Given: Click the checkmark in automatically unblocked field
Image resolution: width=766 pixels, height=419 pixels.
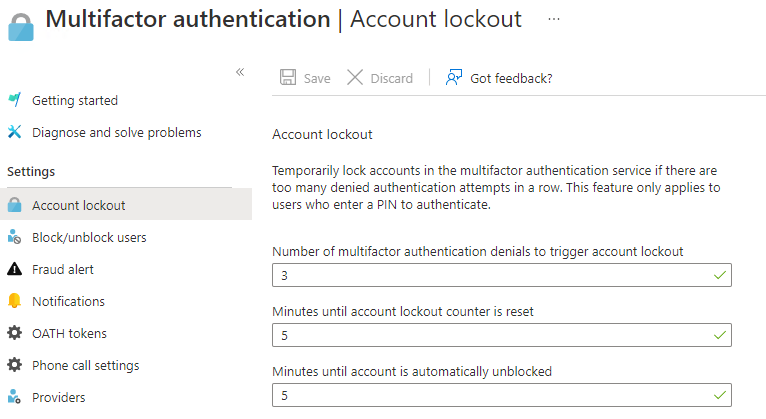Looking at the screenshot, I should pos(720,395).
